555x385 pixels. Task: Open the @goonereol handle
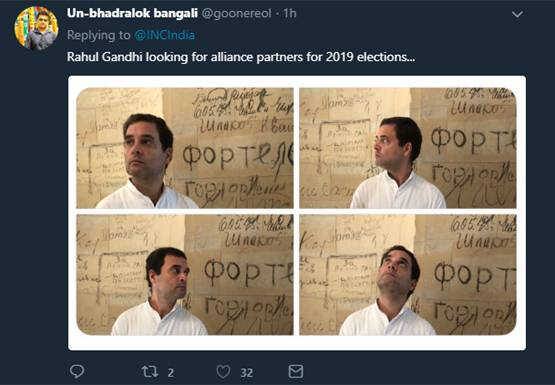(236, 13)
